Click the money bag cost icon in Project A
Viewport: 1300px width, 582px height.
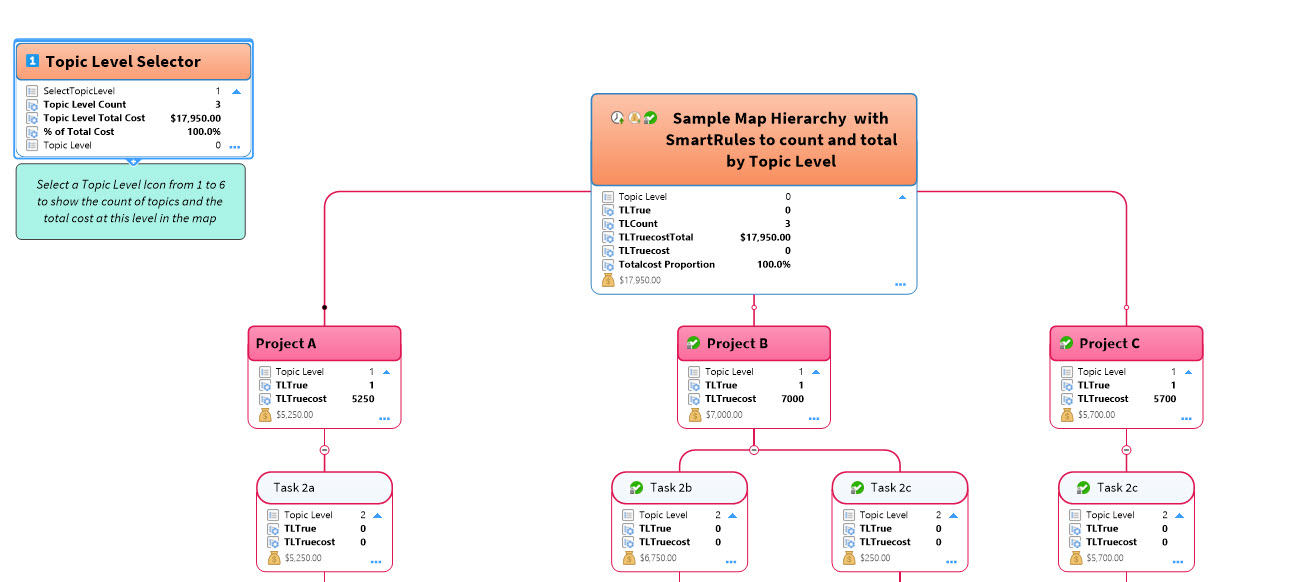(265, 414)
